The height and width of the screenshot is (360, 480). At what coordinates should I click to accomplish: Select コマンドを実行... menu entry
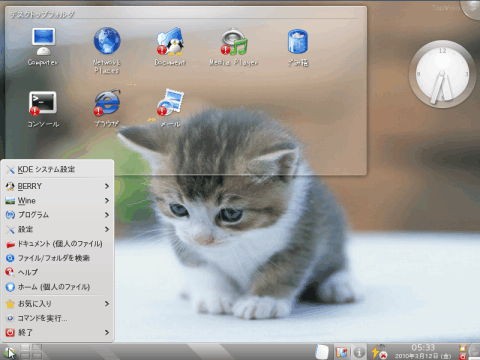point(57,318)
